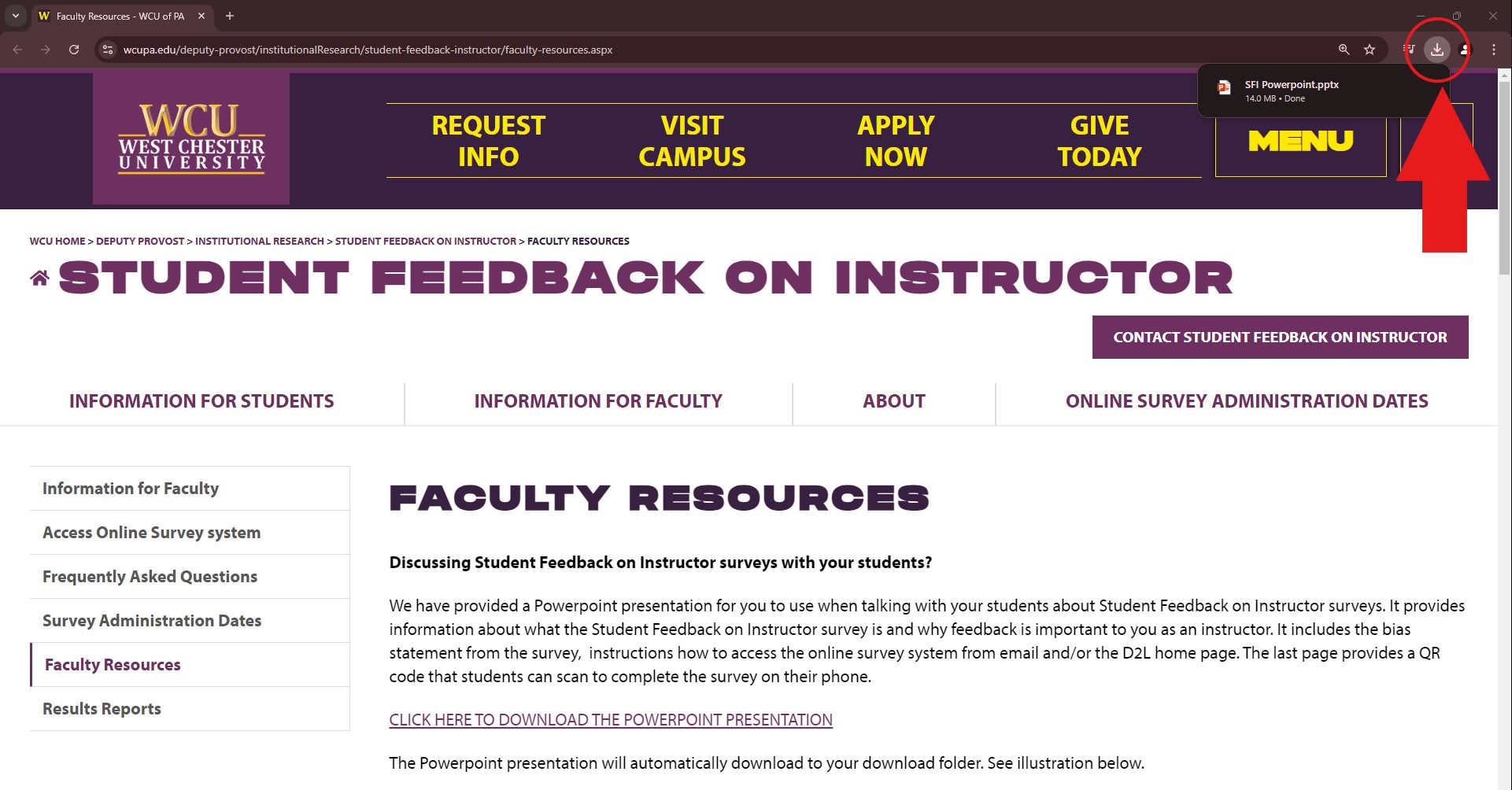Open the yellow MENU button

coord(1300,141)
